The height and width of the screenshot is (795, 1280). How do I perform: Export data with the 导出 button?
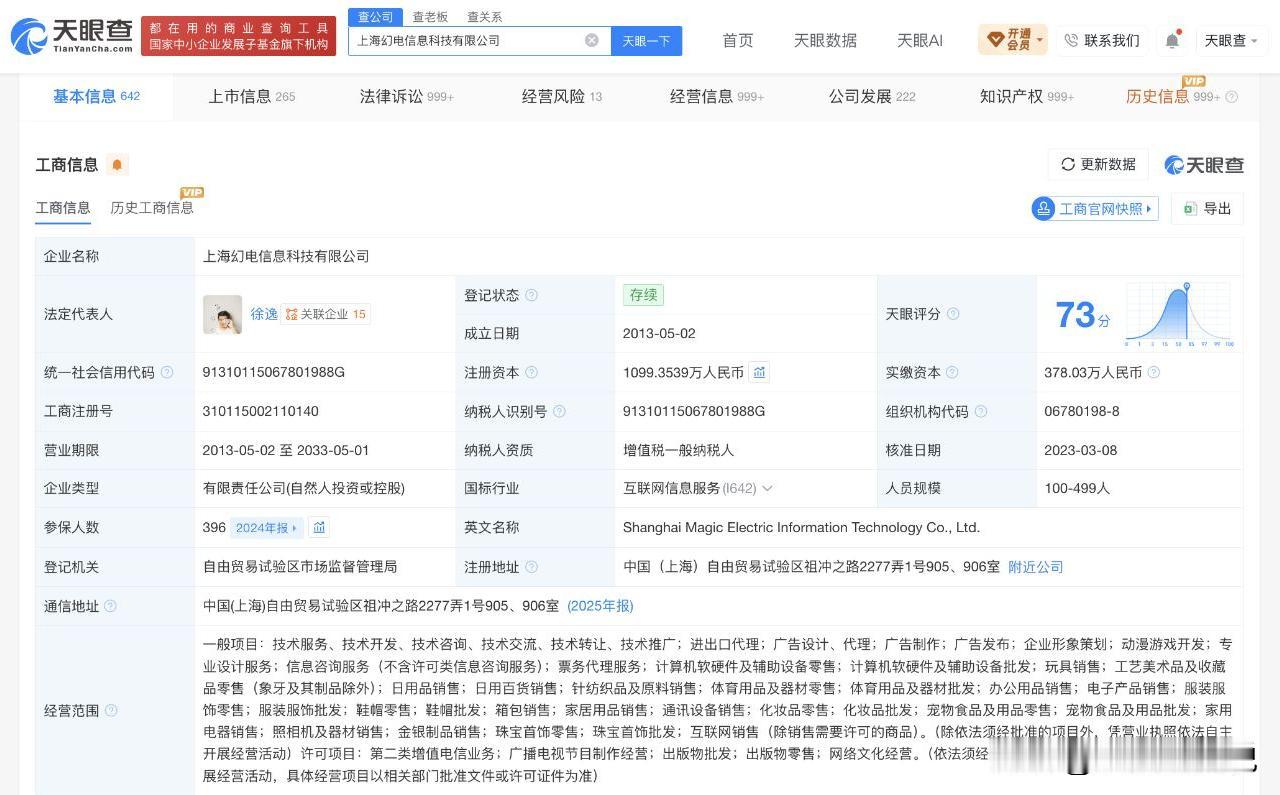point(1207,209)
